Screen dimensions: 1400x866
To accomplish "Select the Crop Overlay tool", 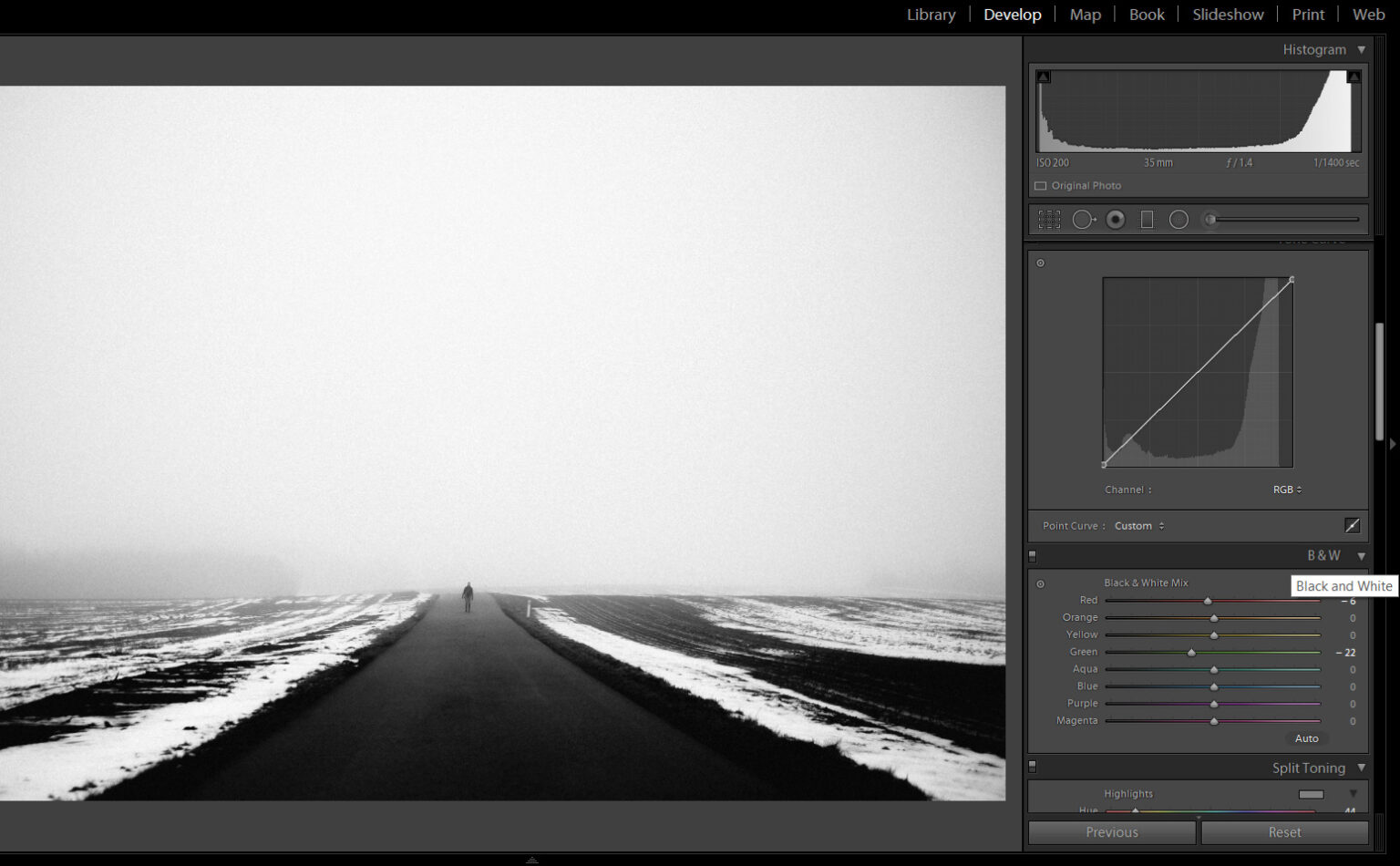I will click(x=1048, y=219).
